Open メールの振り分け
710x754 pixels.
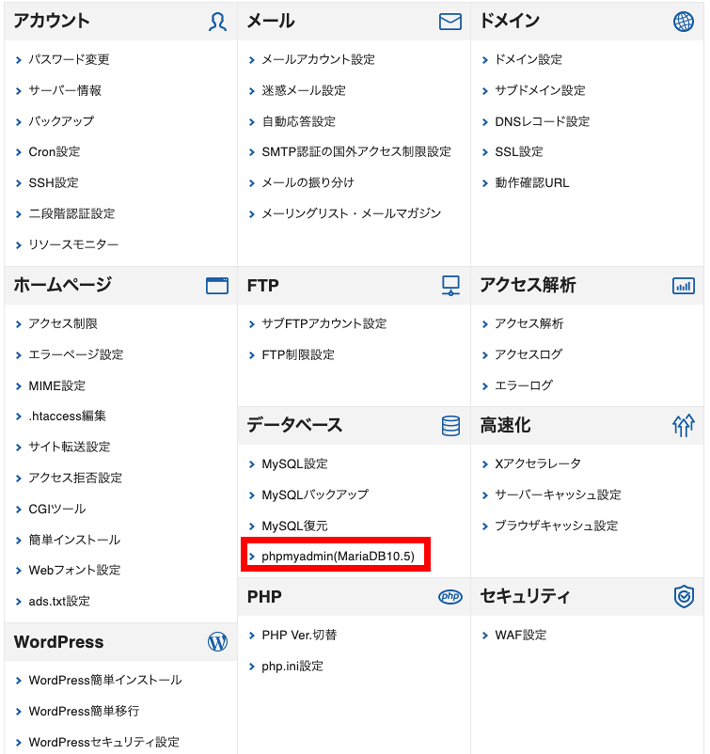coord(308,183)
